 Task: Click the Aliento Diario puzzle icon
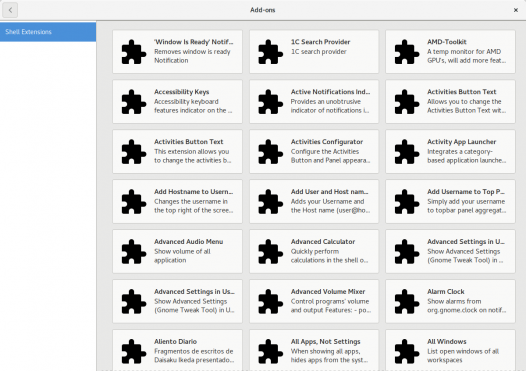134,352
